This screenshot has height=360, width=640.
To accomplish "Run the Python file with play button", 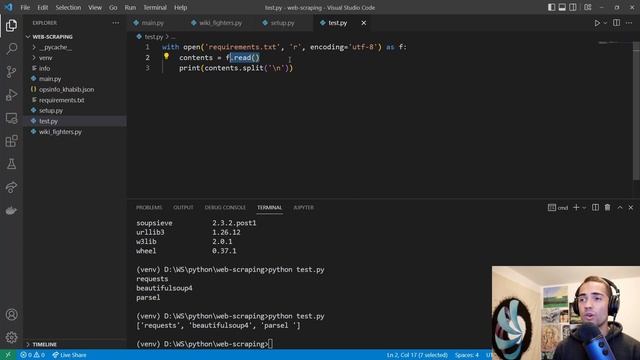I will tap(597, 23).
